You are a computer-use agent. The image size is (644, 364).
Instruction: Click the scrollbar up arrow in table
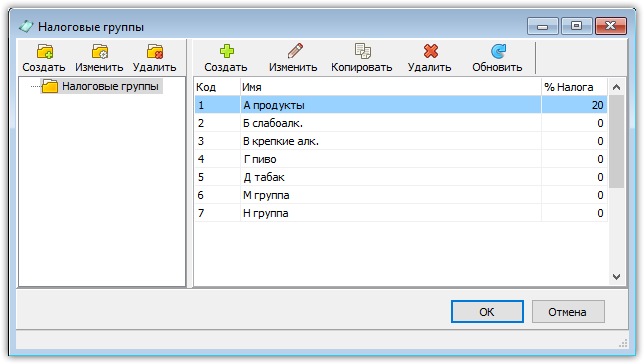(x=616, y=87)
